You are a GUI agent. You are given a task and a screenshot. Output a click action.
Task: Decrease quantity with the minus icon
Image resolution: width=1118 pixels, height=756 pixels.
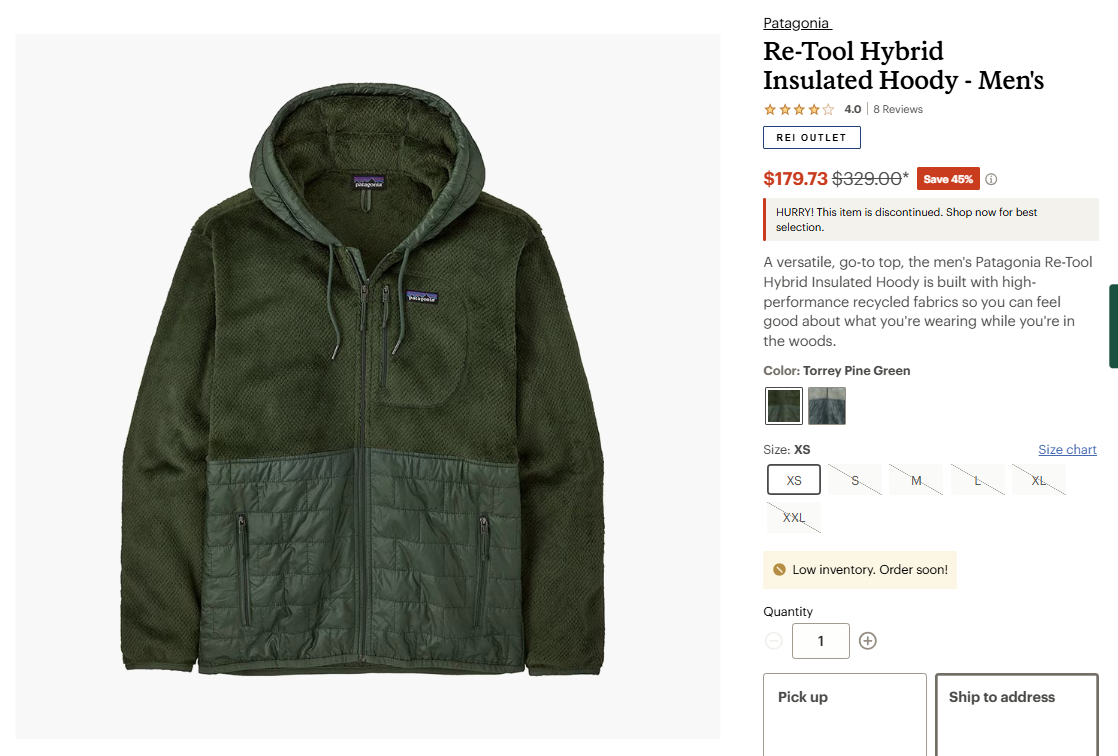coord(774,640)
